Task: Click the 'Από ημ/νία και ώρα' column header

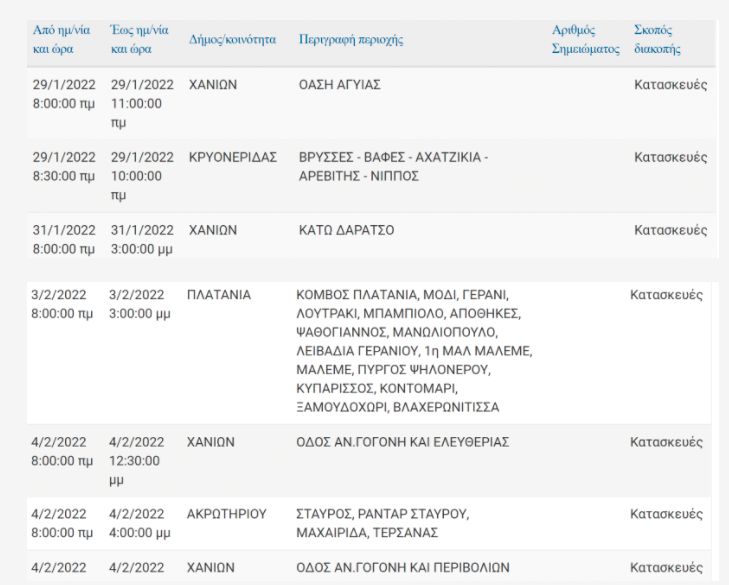Action: (x=61, y=39)
